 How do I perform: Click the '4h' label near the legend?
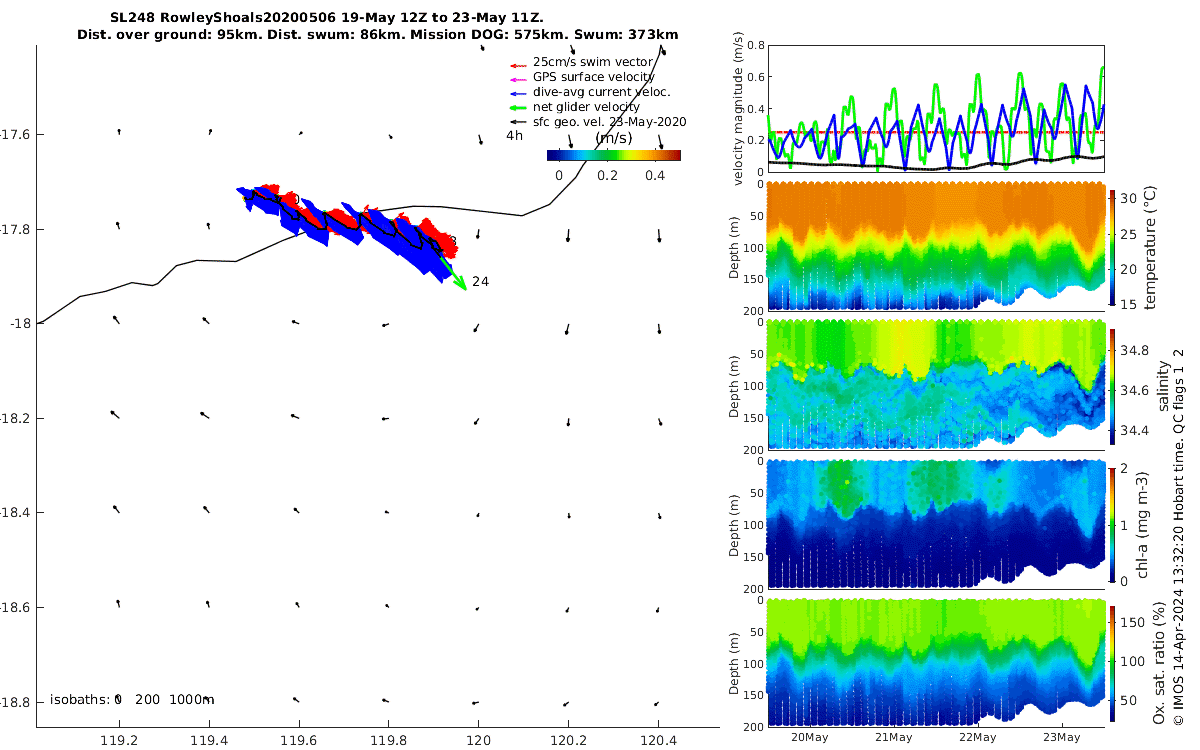point(514,135)
